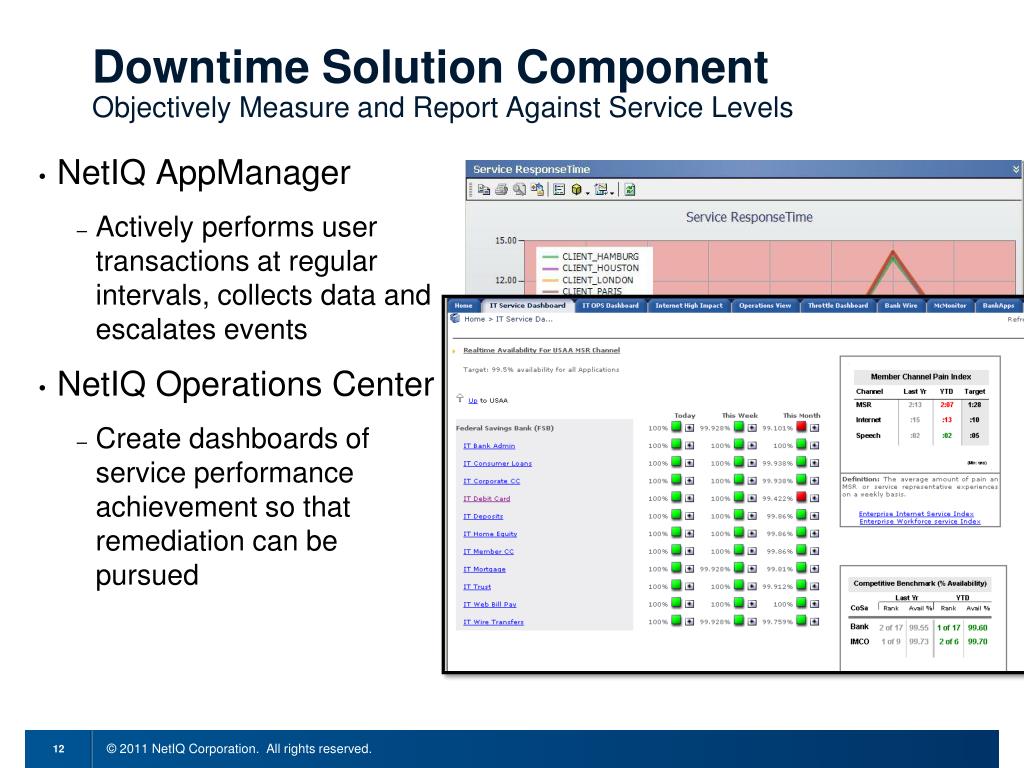1024x768 pixels.
Task: Click CLIENT_HOUSTON legend entry in chart
Action: [591, 268]
